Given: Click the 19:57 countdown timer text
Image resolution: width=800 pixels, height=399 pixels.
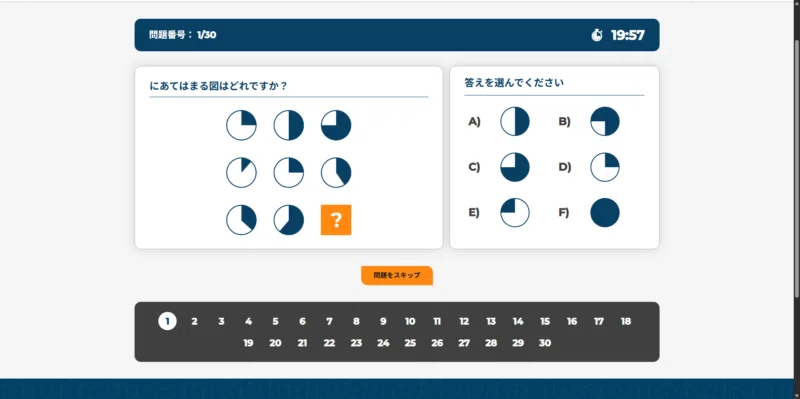Looking at the screenshot, I should click(628, 35).
